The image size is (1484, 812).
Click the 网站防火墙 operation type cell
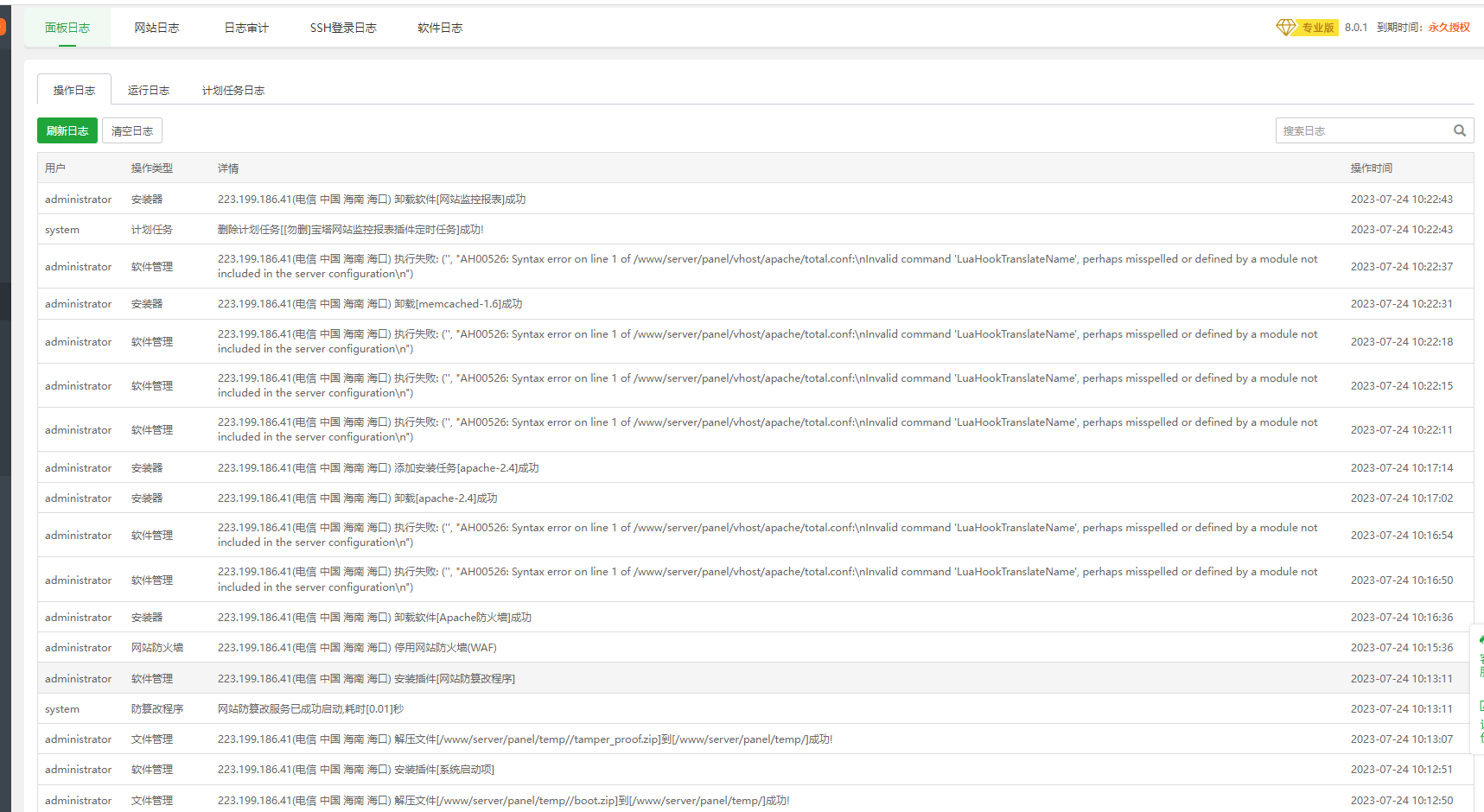[x=157, y=647]
